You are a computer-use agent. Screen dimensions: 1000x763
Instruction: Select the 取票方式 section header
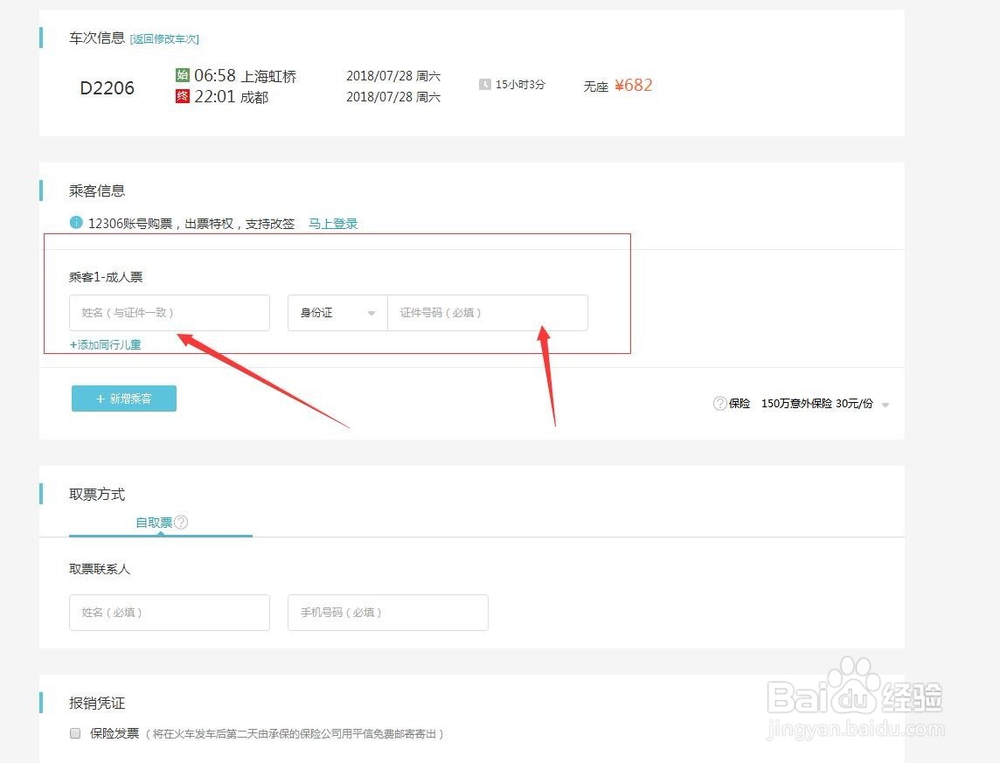point(96,493)
